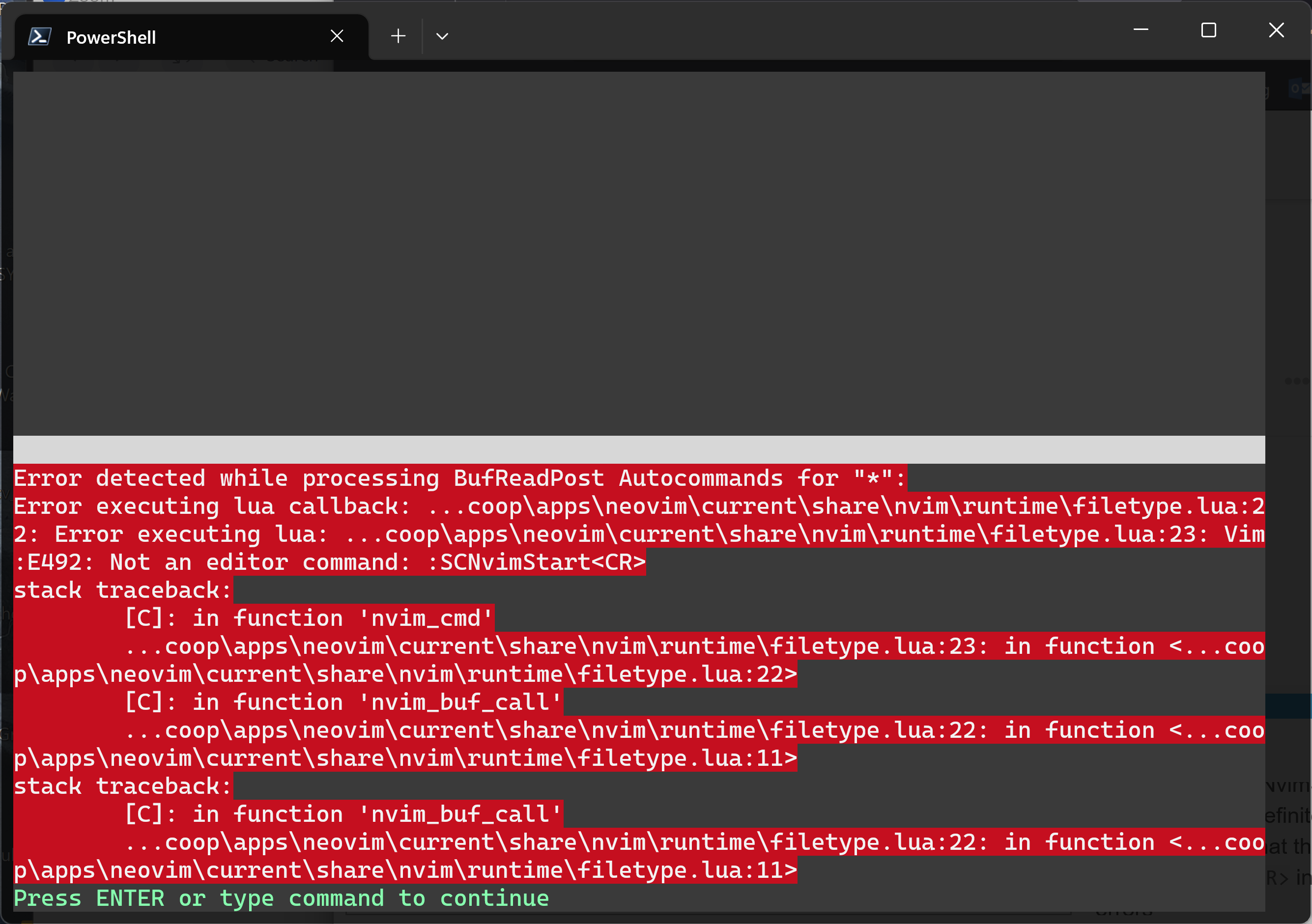The width and height of the screenshot is (1312, 924).
Task: Click the 'Error executing lua callback' line
Action: click(x=211, y=506)
